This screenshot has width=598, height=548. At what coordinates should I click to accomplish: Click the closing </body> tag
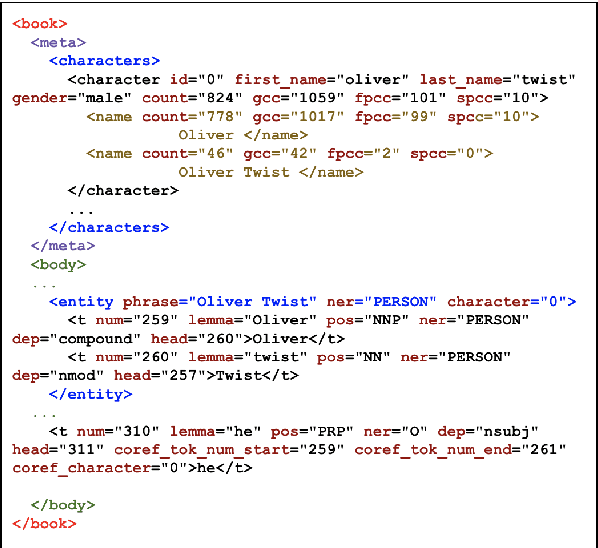coord(63,505)
